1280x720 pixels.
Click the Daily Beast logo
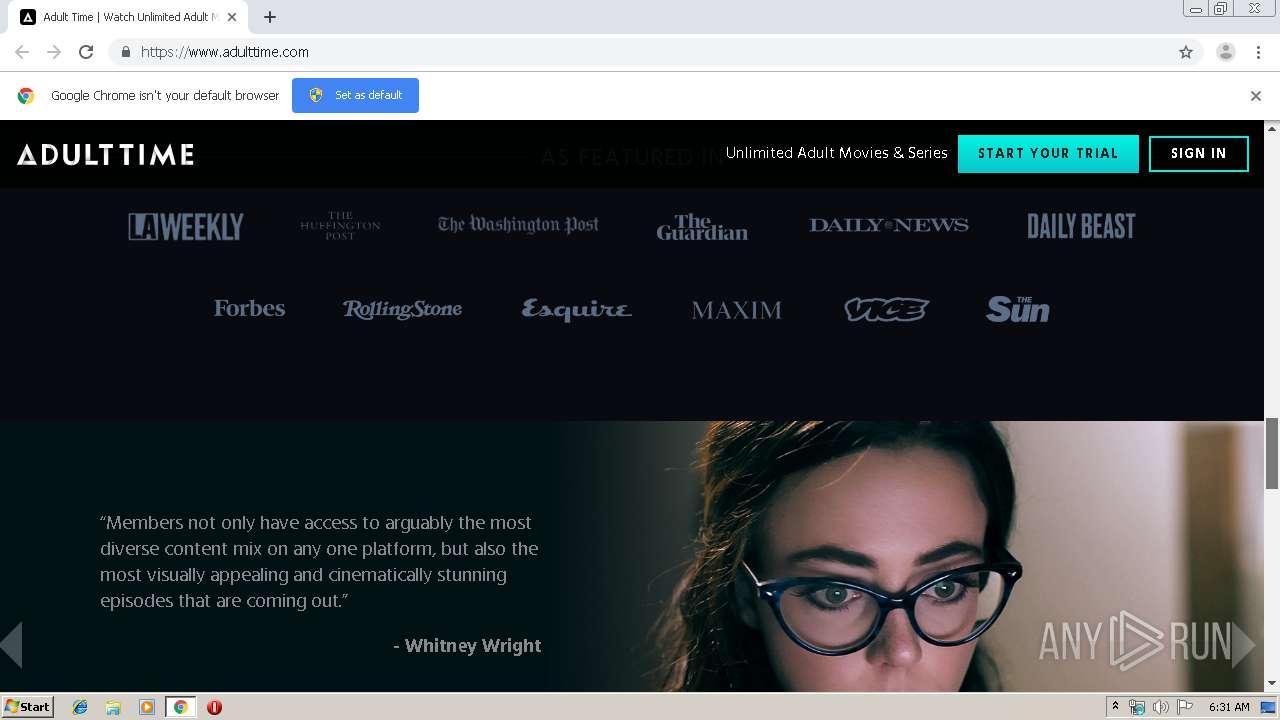pyautogui.click(x=1081, y=226)
